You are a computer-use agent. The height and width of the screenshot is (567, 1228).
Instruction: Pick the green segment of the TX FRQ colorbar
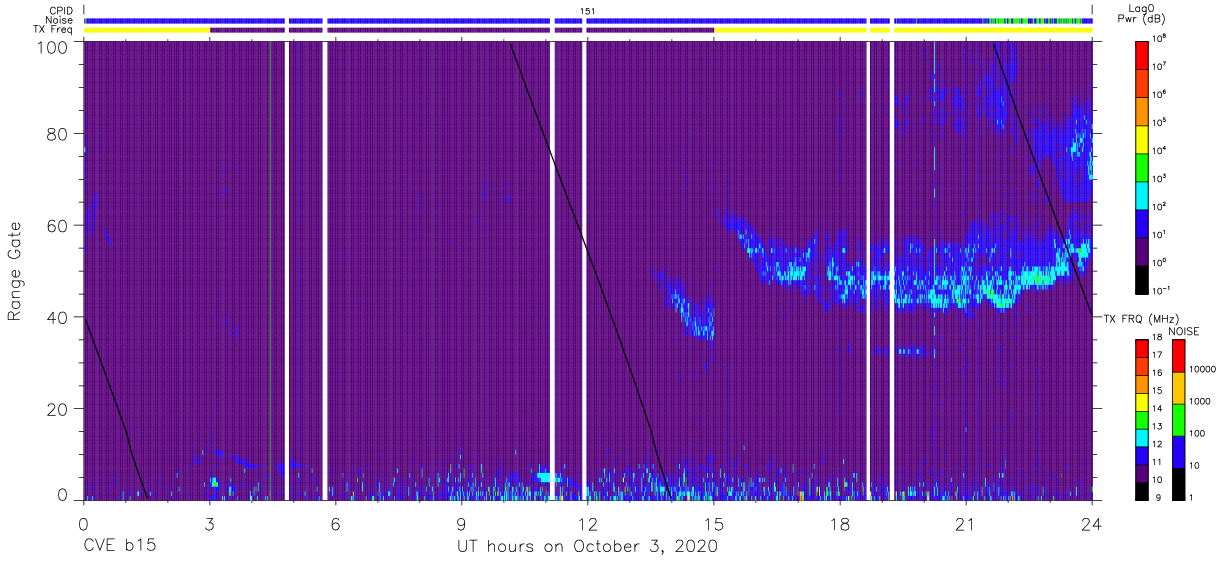tap(1143, 419)
